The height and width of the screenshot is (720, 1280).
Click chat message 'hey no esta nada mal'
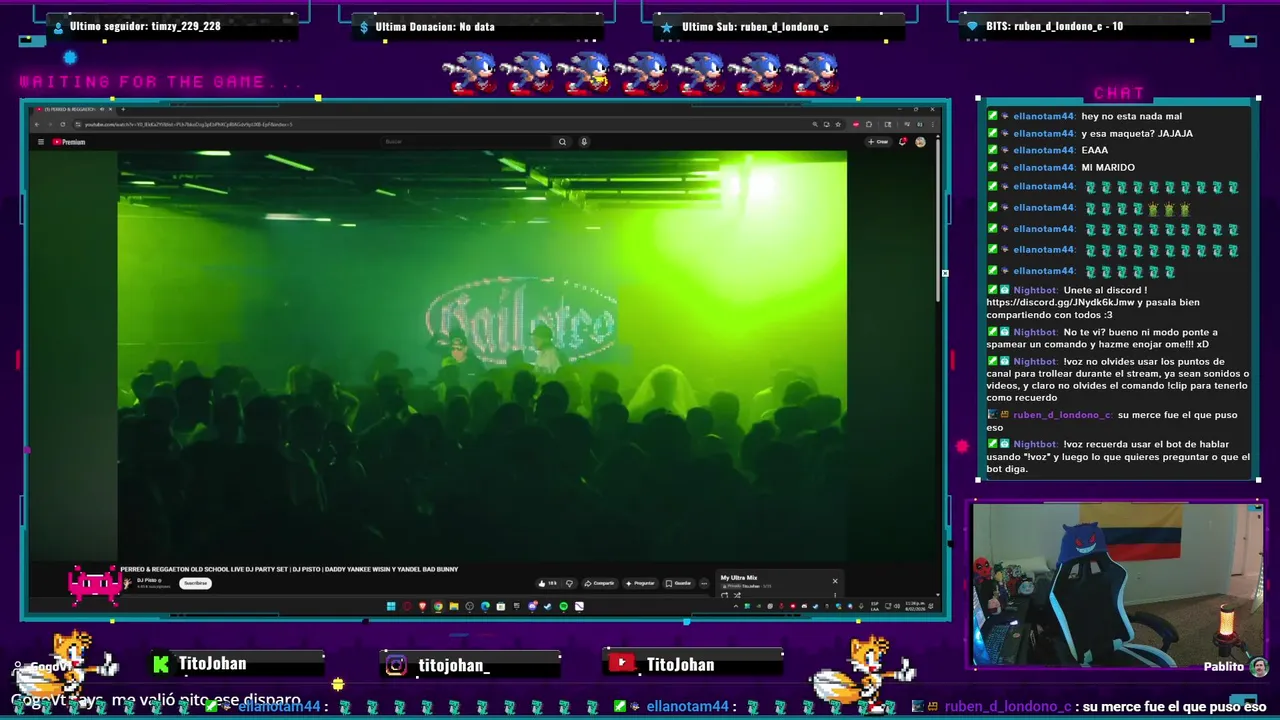click(x=1131, y=116)
